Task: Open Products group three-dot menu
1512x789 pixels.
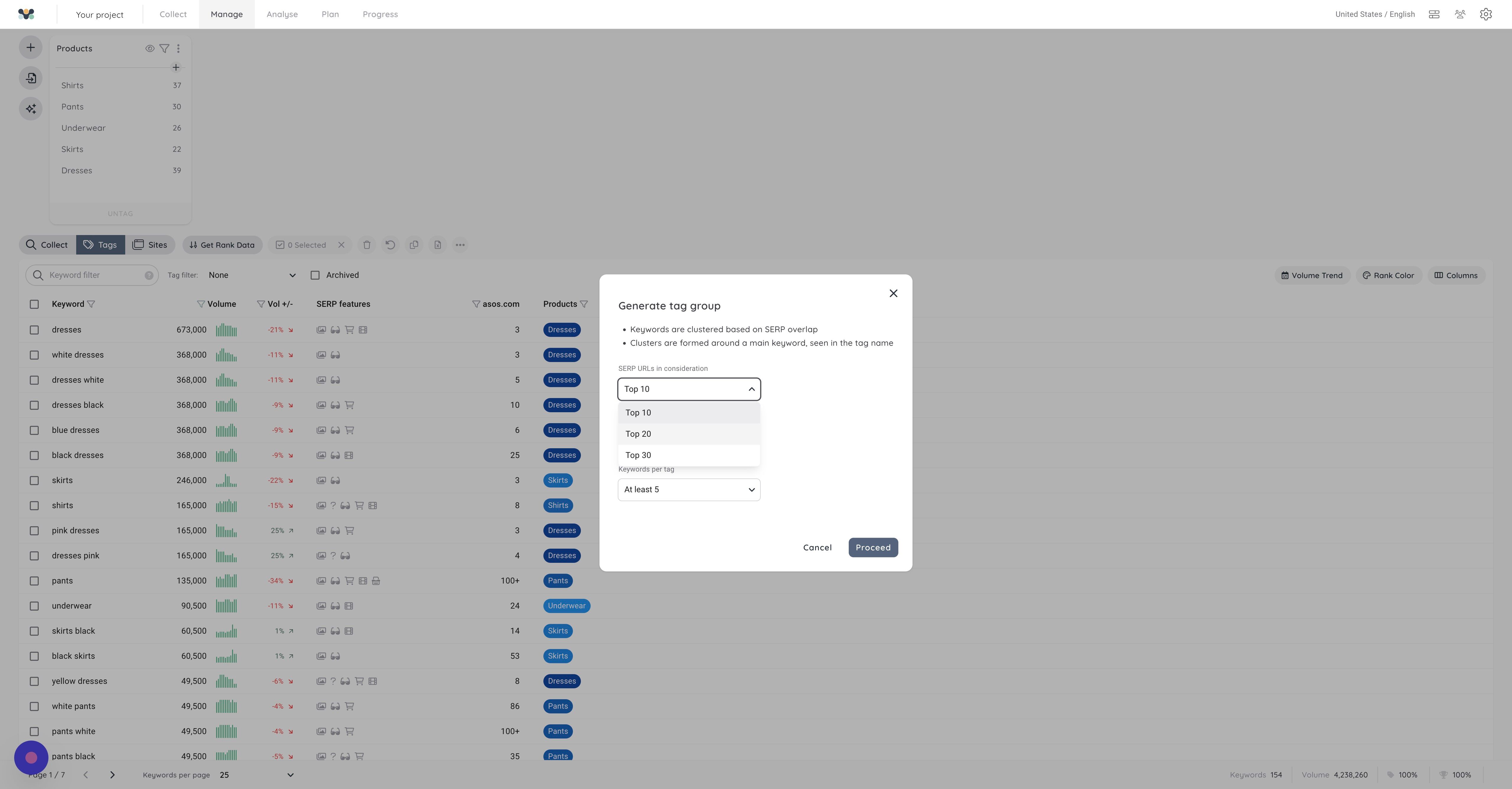Action: [x=178, y=49]
